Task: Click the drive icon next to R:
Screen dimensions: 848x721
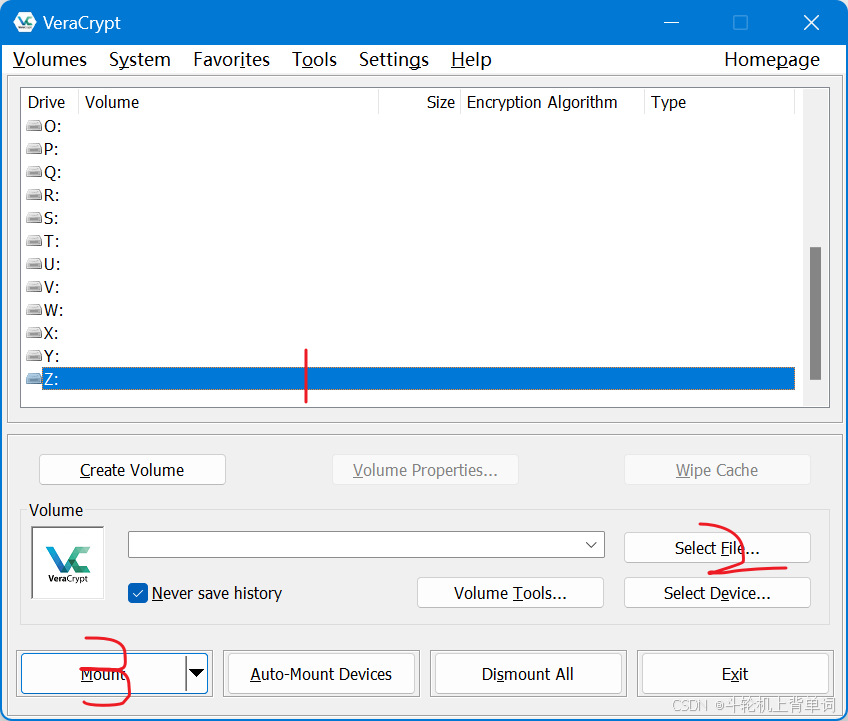Action: click(34, 195)
